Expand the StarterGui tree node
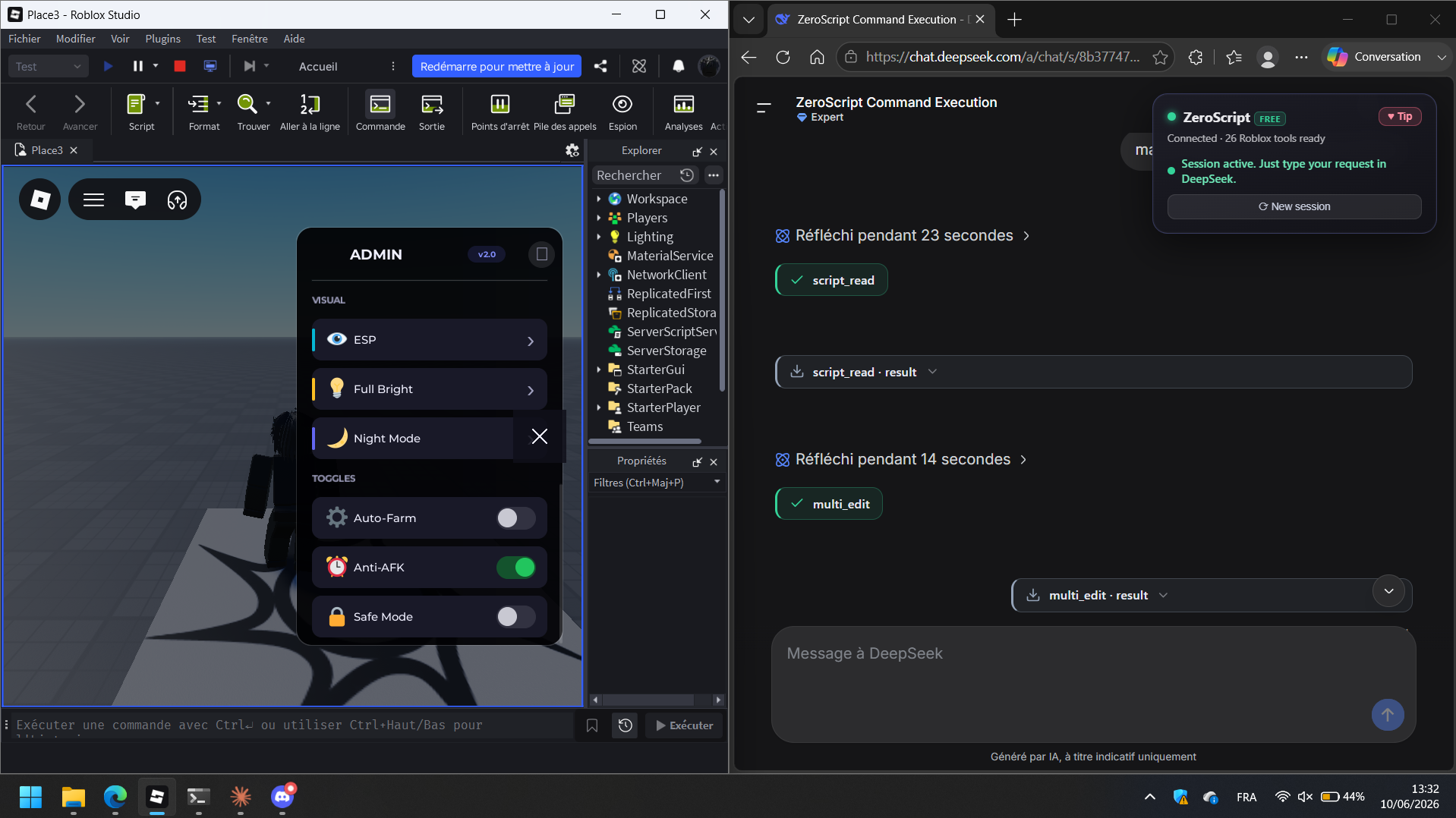 599,370
